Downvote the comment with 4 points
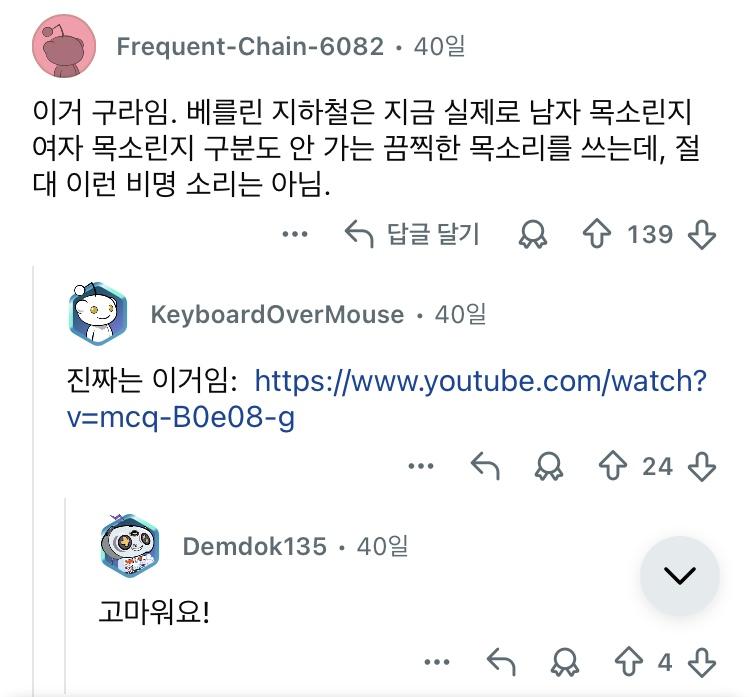The width and height of the screenshot is (750, 697). pyautogui.click(x=702, y=662)
